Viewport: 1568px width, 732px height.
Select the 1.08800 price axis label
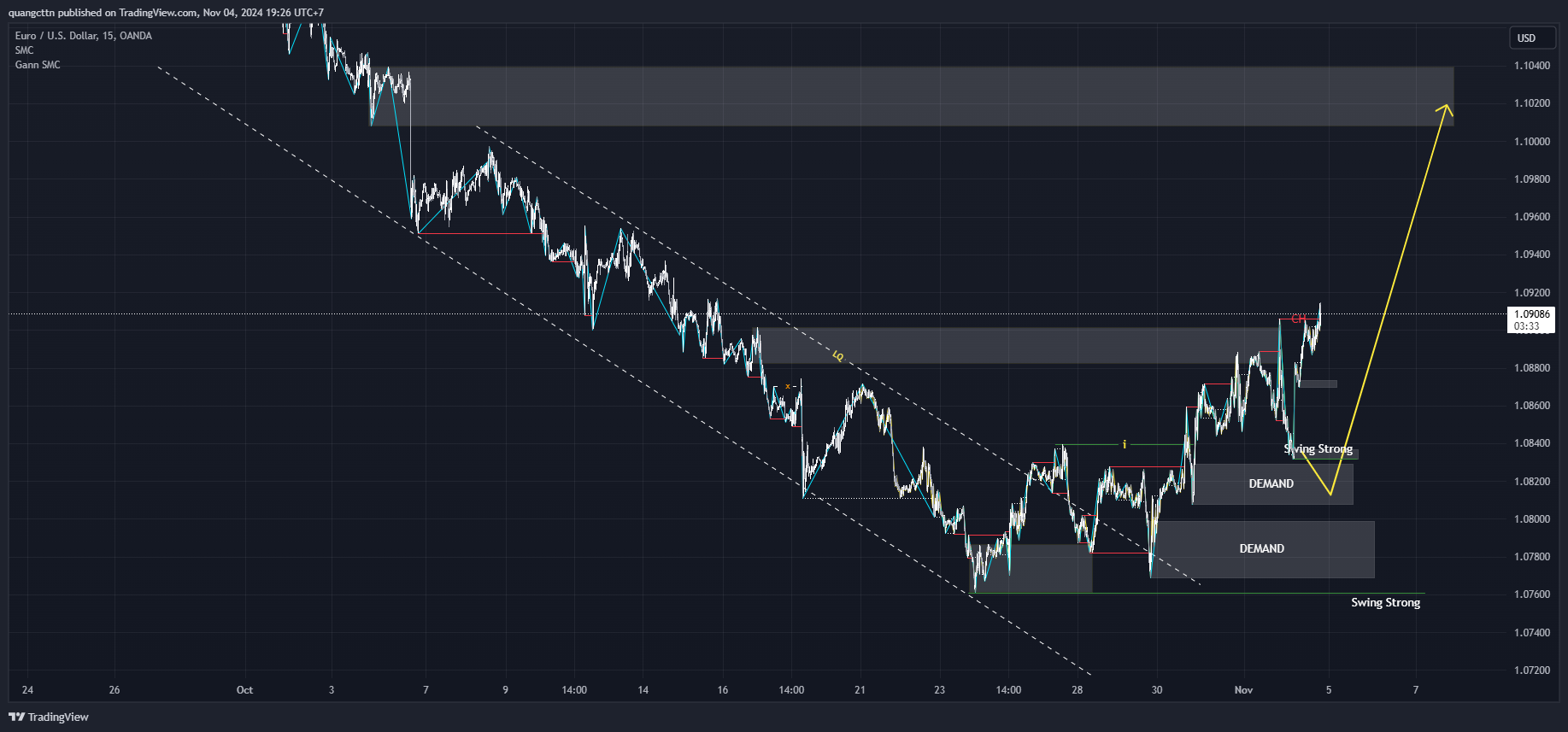pyautogui.click(x=1531, y=368)
